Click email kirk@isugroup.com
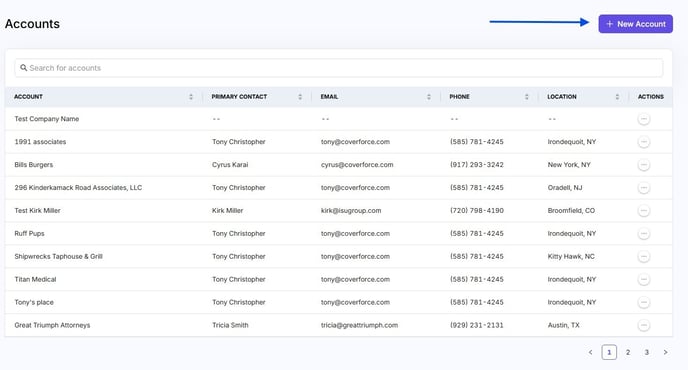This screenshot has width=688, height=370. (x=351, y=211)
